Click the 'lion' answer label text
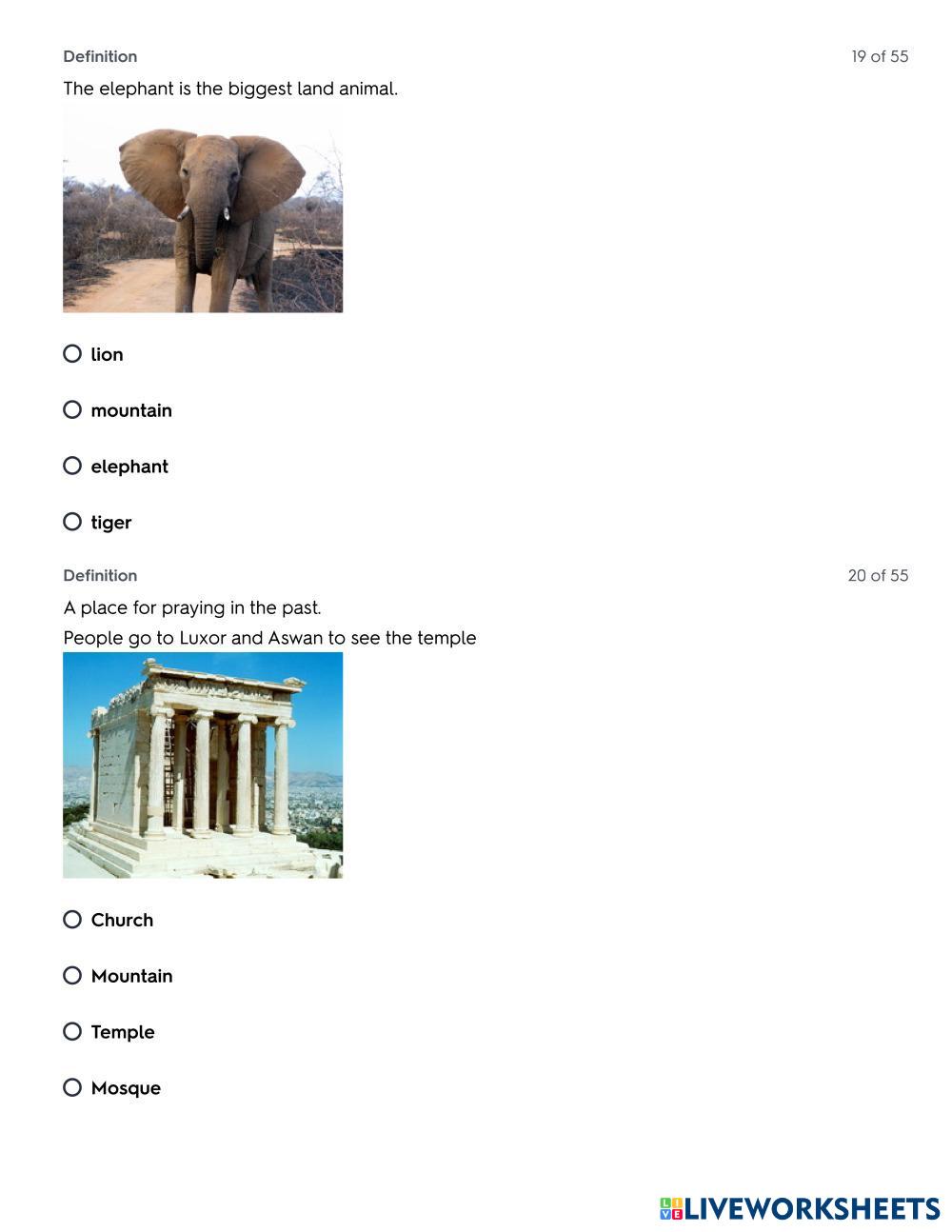Image resolution: width=952 pixels, height=1232 pixels. (107, 354)
